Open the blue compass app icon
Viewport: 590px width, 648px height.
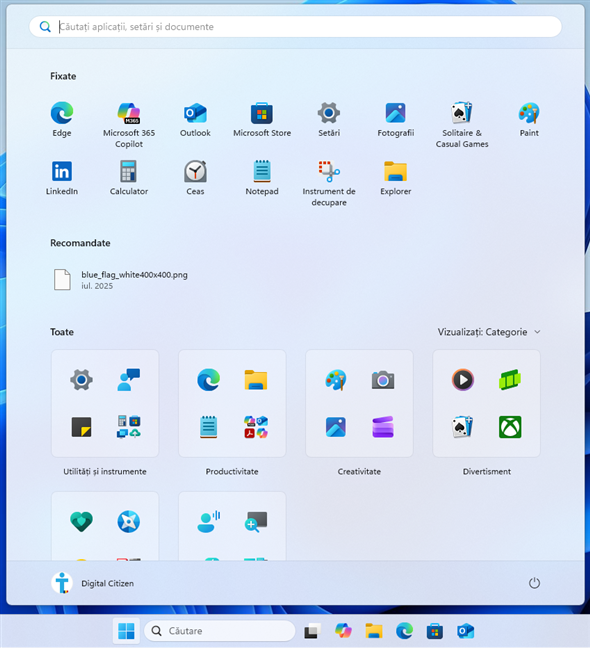coord(129,522)
